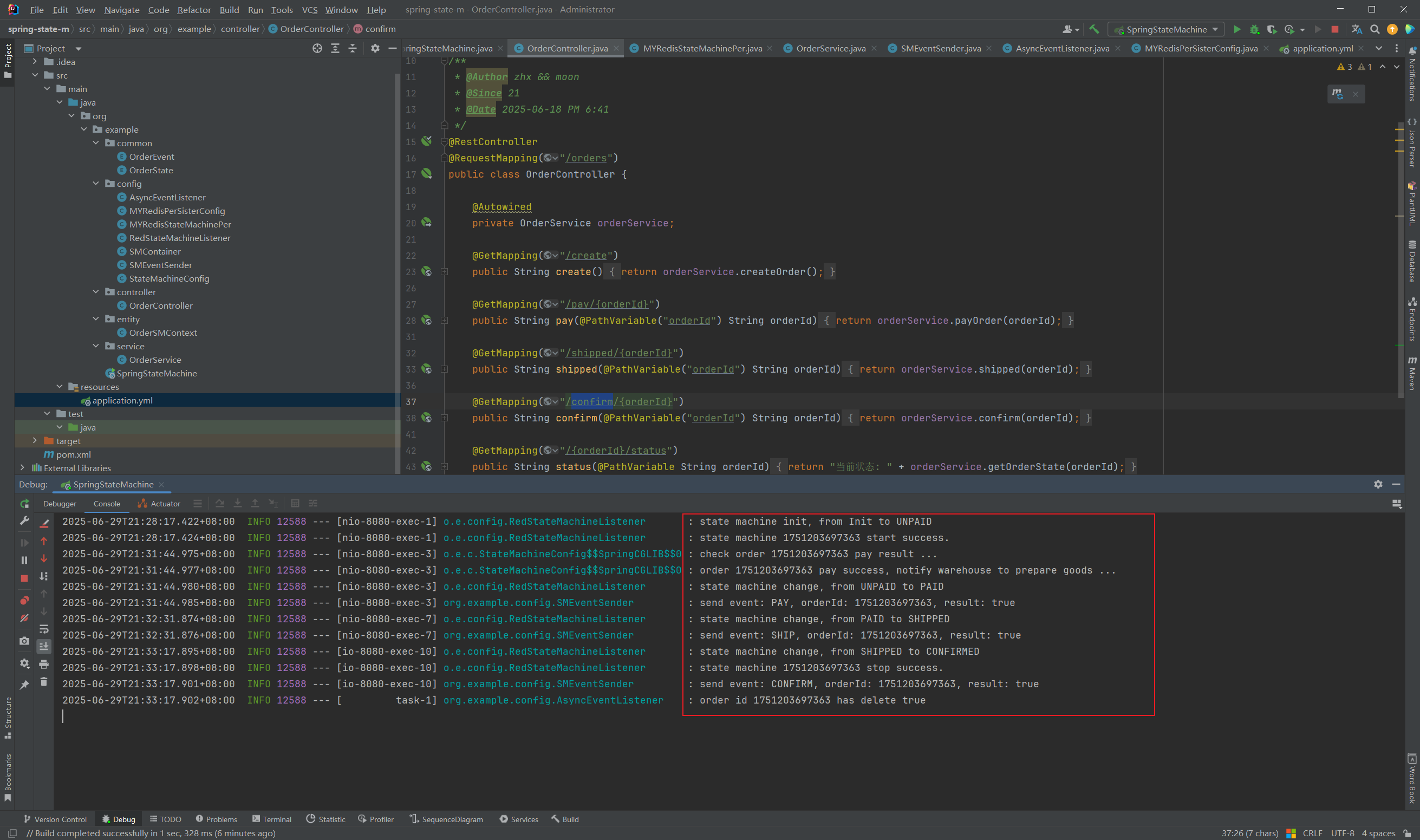Open View Breakpoints double red circle icon

point(24,601)
